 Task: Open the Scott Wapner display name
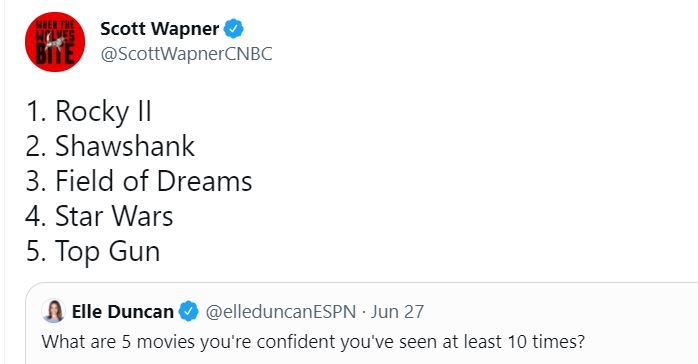point(159,29)
